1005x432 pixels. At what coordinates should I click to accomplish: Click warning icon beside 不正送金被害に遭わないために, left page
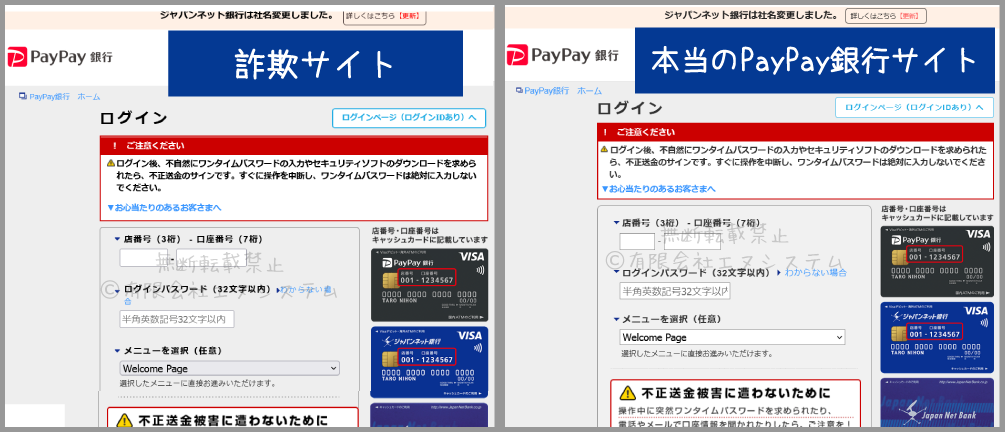click(124, 421)
